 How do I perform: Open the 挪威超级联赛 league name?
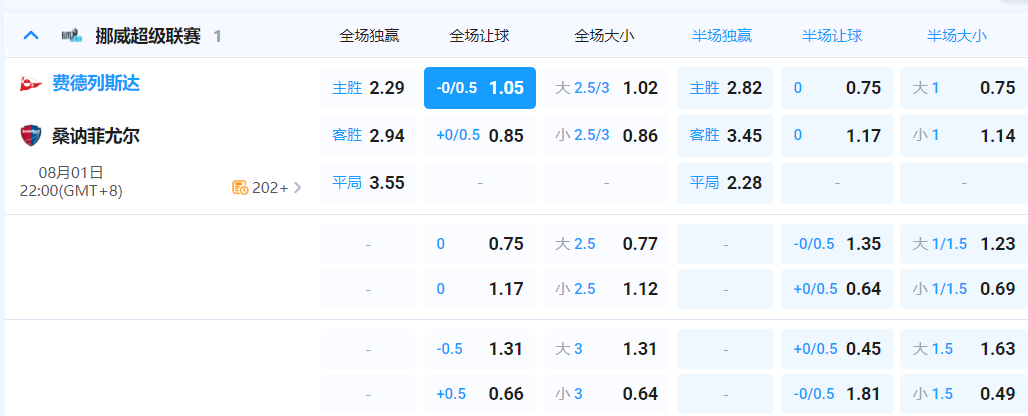[x=148, y=35]
